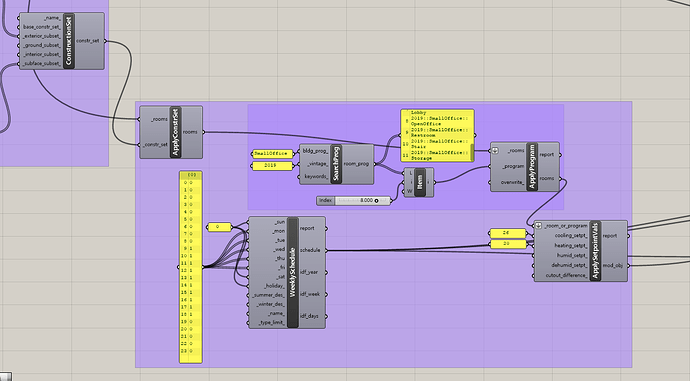Click the ApplyConstrSet component name bar
Image resolution: width=690 pixels, height=381 pixels.
(175, 132)
